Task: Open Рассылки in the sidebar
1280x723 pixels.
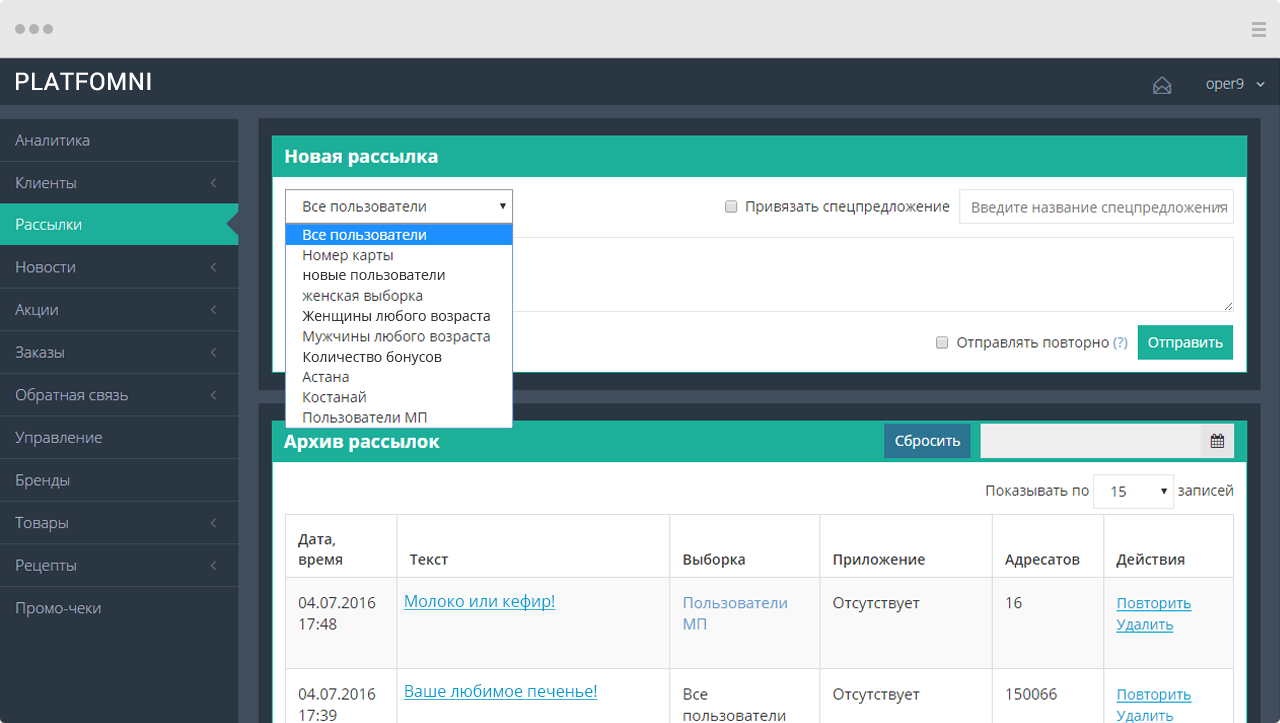Action: pyautogui.click(x=119, y=225)
